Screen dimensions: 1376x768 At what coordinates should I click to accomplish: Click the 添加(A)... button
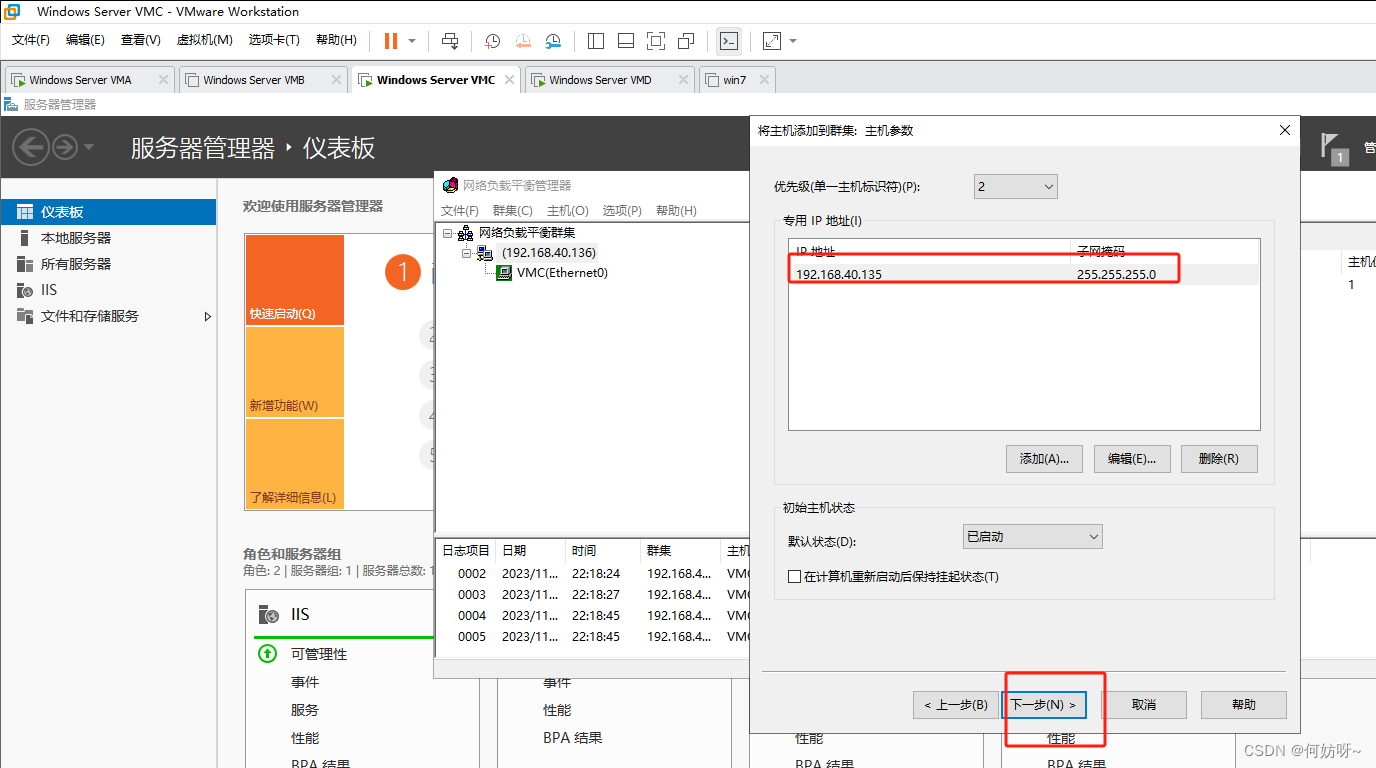click(x=1044, y=459)
